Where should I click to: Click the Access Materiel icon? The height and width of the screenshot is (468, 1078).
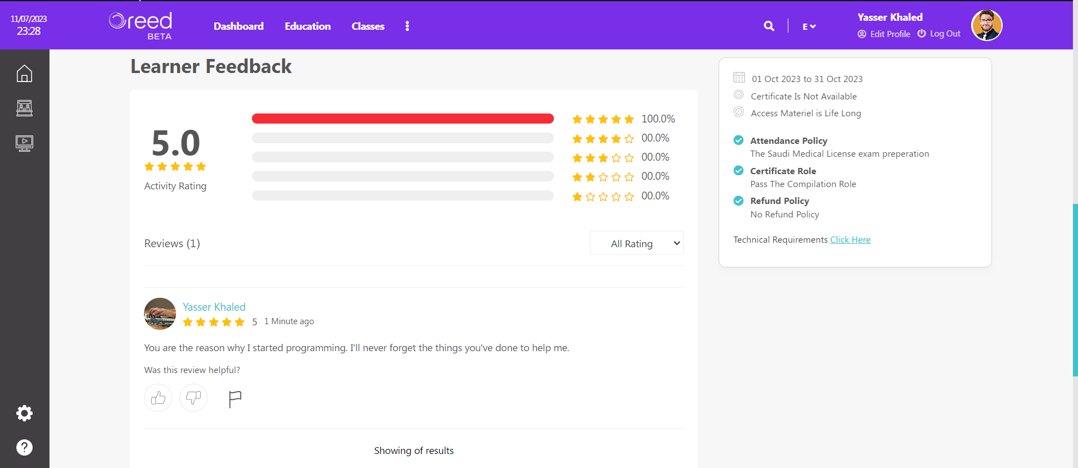(x=738, y=112)
